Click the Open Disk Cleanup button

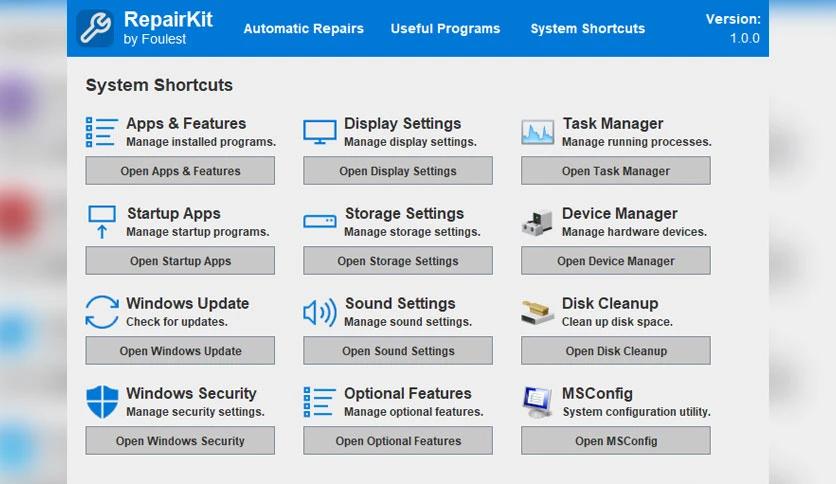pyautogui.click(x=616, y=351)
